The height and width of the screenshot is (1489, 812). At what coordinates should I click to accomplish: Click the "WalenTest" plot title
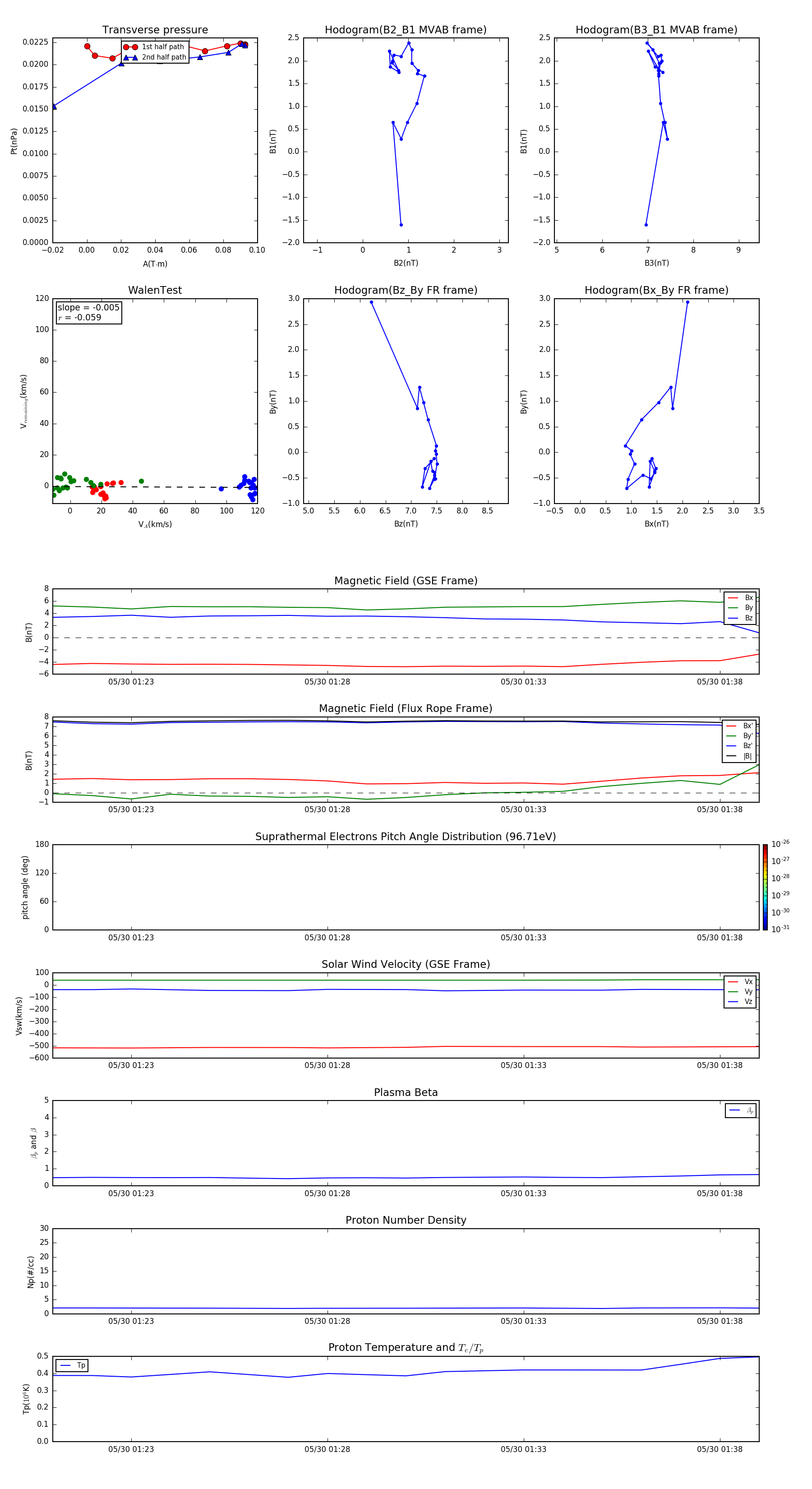155,290
